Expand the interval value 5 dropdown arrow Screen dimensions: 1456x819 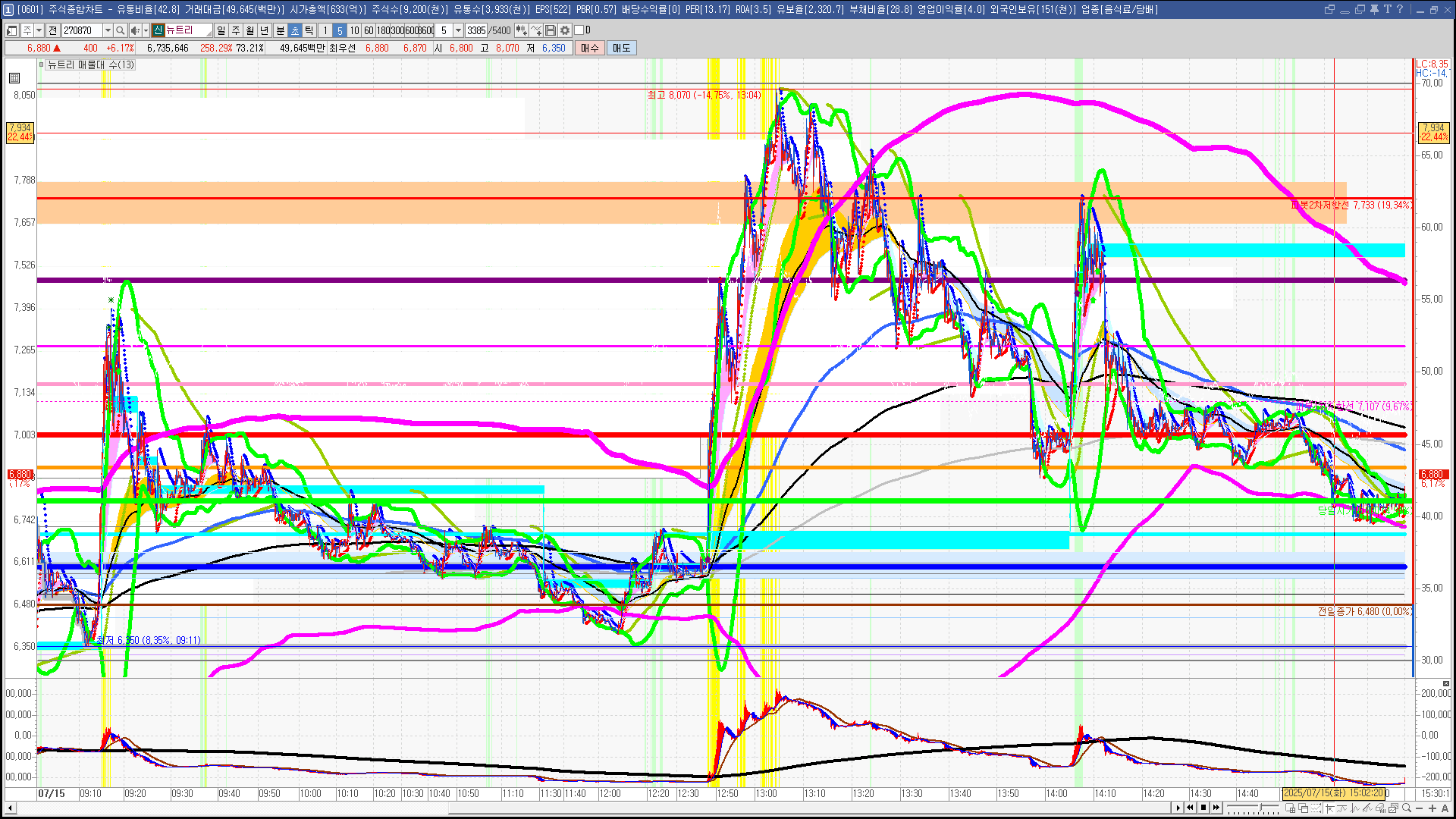pyautogui.click(x=458, y=30)
